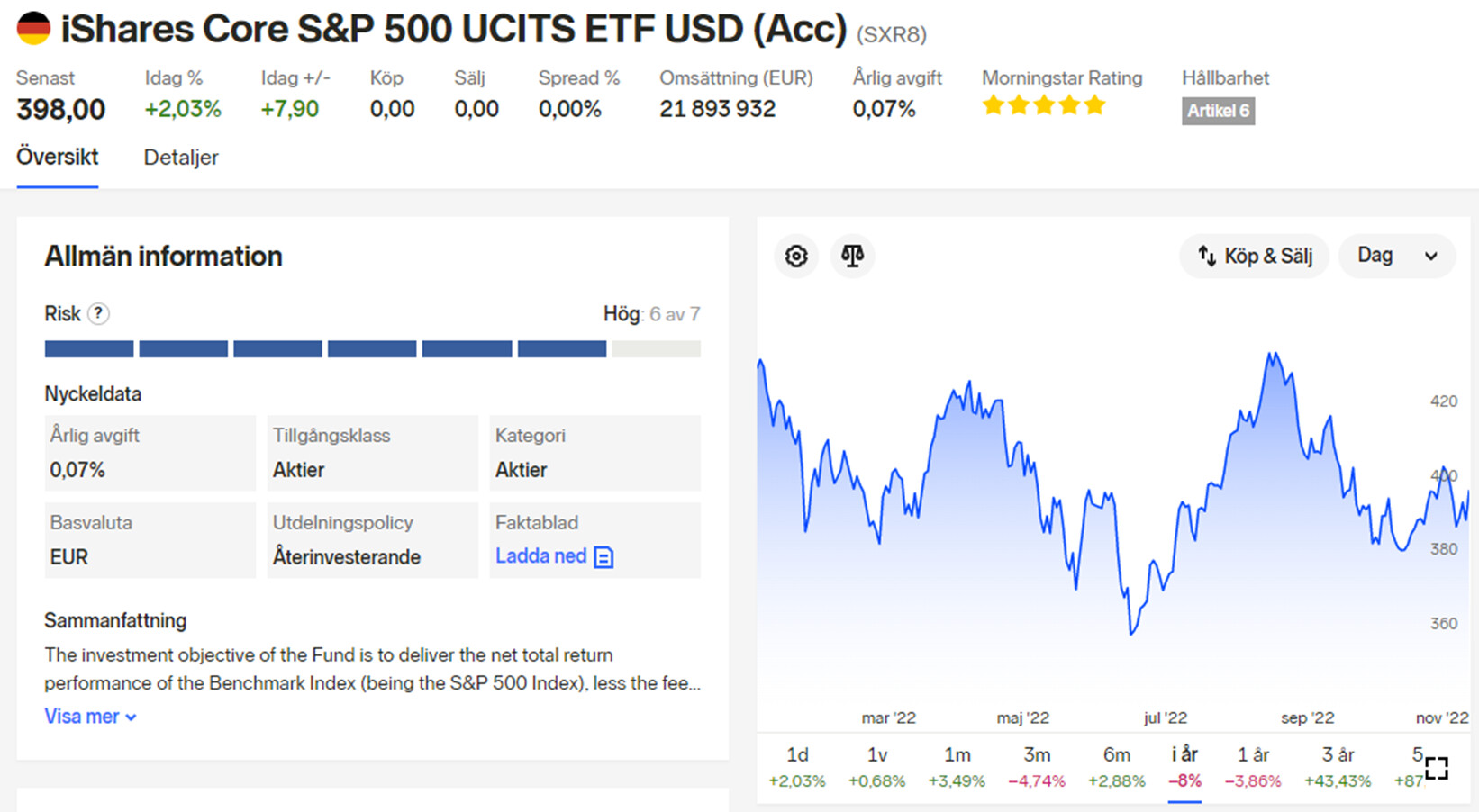Expand chart to fullscreen
Viewport: 1479px width, 812px height.
[x=1436, y=768]
